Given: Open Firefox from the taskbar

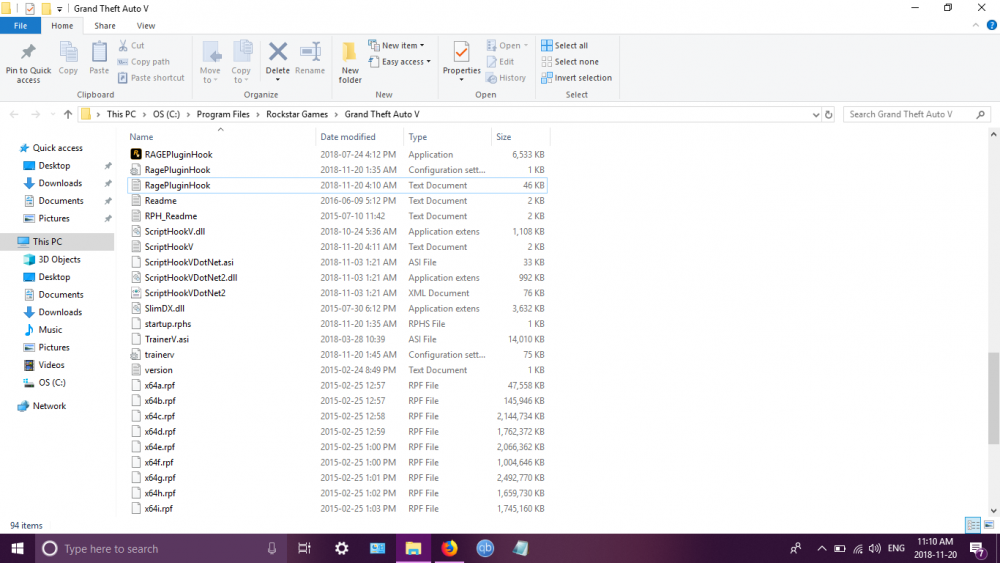Looking at the screenshot, I should click(450, 548).
